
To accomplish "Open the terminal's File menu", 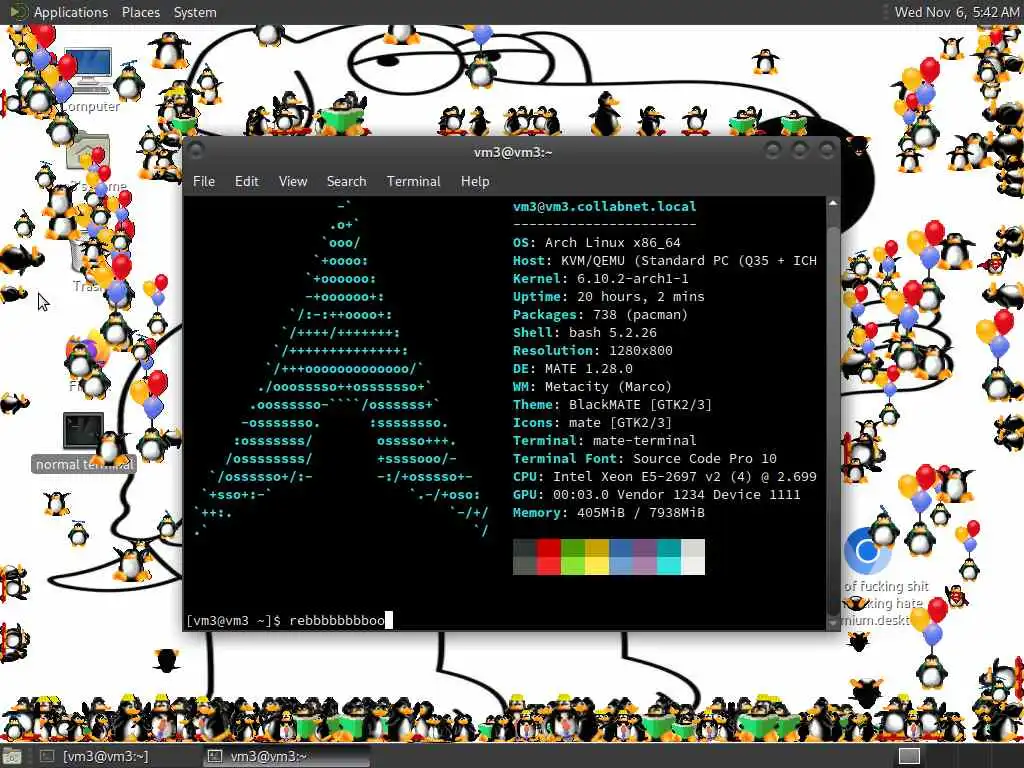I will 204,181.
